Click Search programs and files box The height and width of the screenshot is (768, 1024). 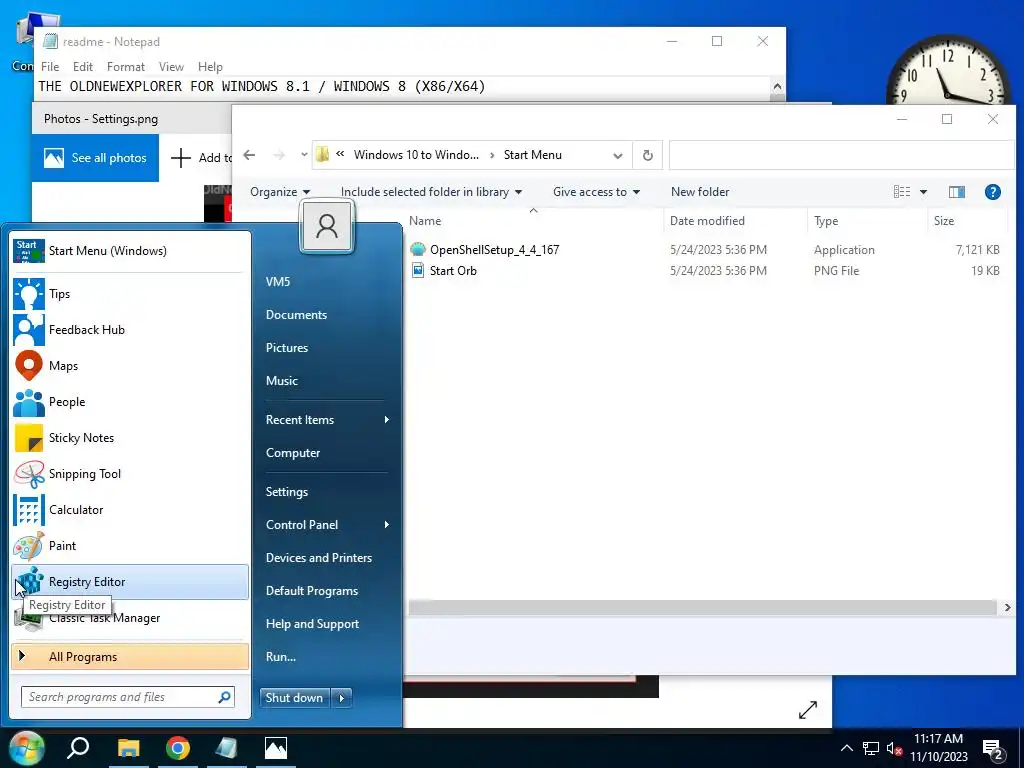click(x=127, y=697)
